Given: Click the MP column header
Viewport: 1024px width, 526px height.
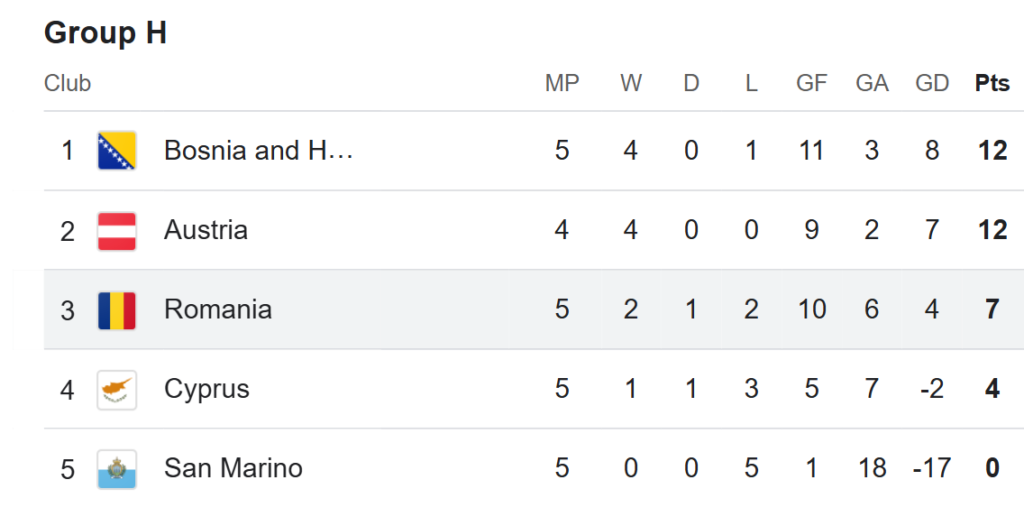Looking at the screenshot, I should [x=562, y=83].
